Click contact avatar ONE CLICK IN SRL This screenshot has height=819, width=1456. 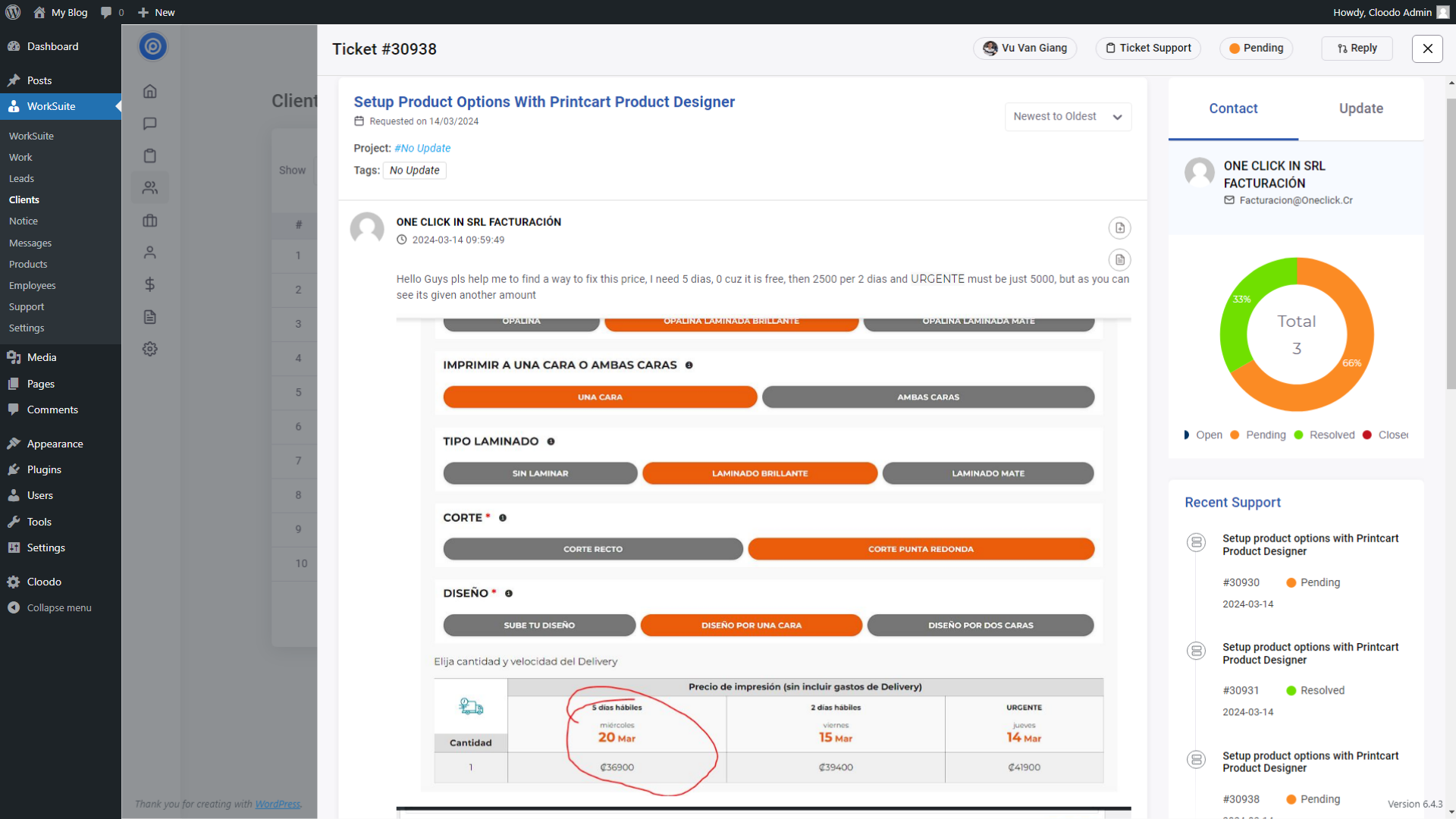[1200, 172]
